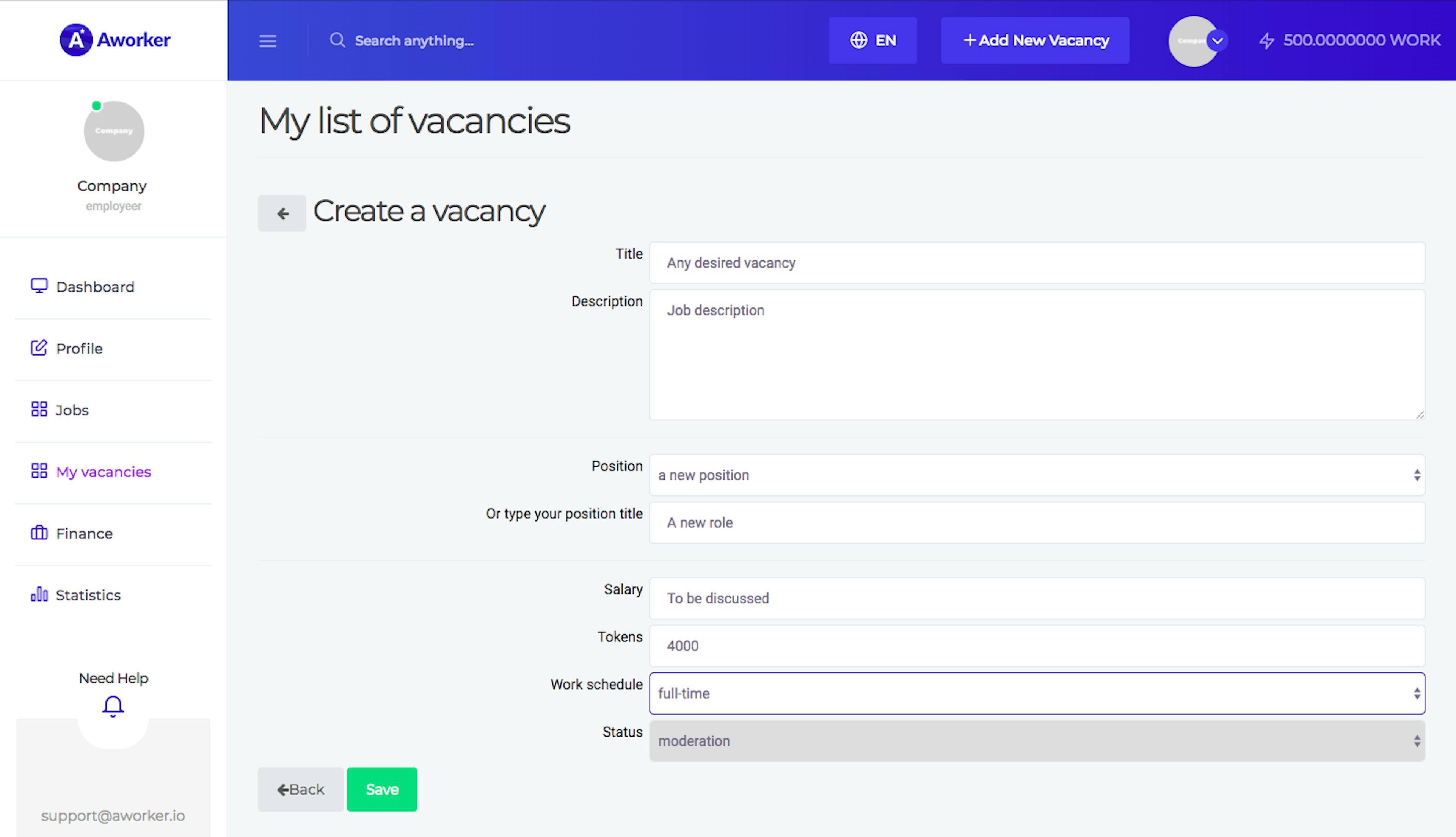
Task: Click into the Title input field
Action: tap(1036, 263)
